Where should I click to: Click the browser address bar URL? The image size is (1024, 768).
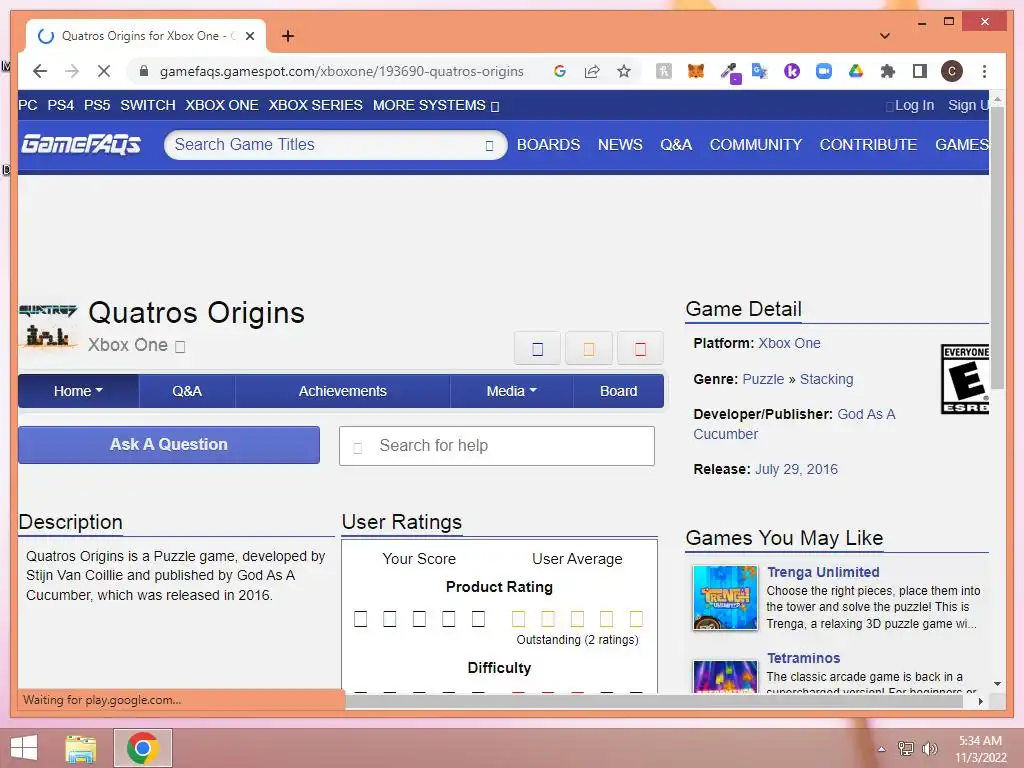click(342, 71)
